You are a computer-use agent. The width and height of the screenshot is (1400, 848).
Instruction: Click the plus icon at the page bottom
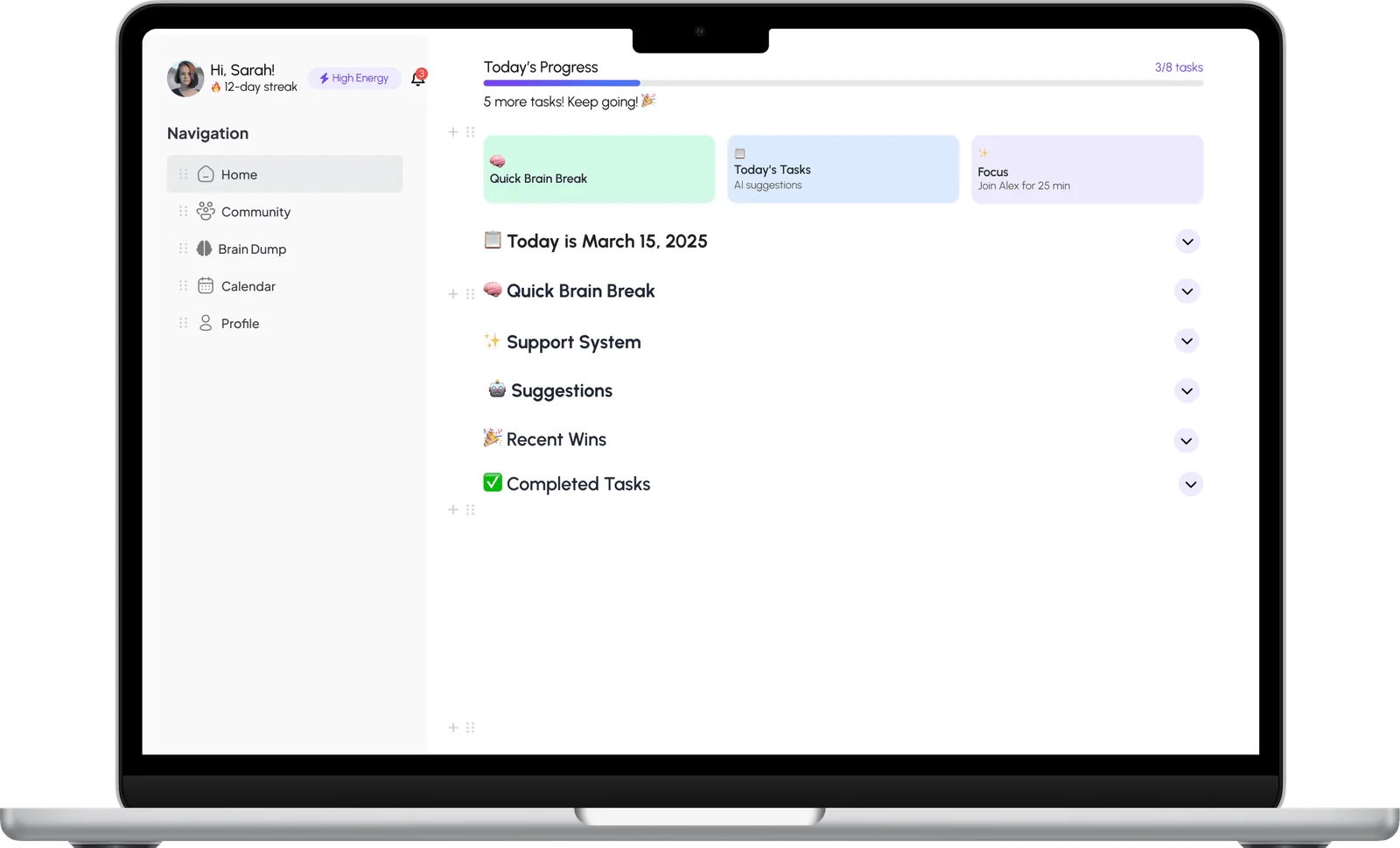453,727
